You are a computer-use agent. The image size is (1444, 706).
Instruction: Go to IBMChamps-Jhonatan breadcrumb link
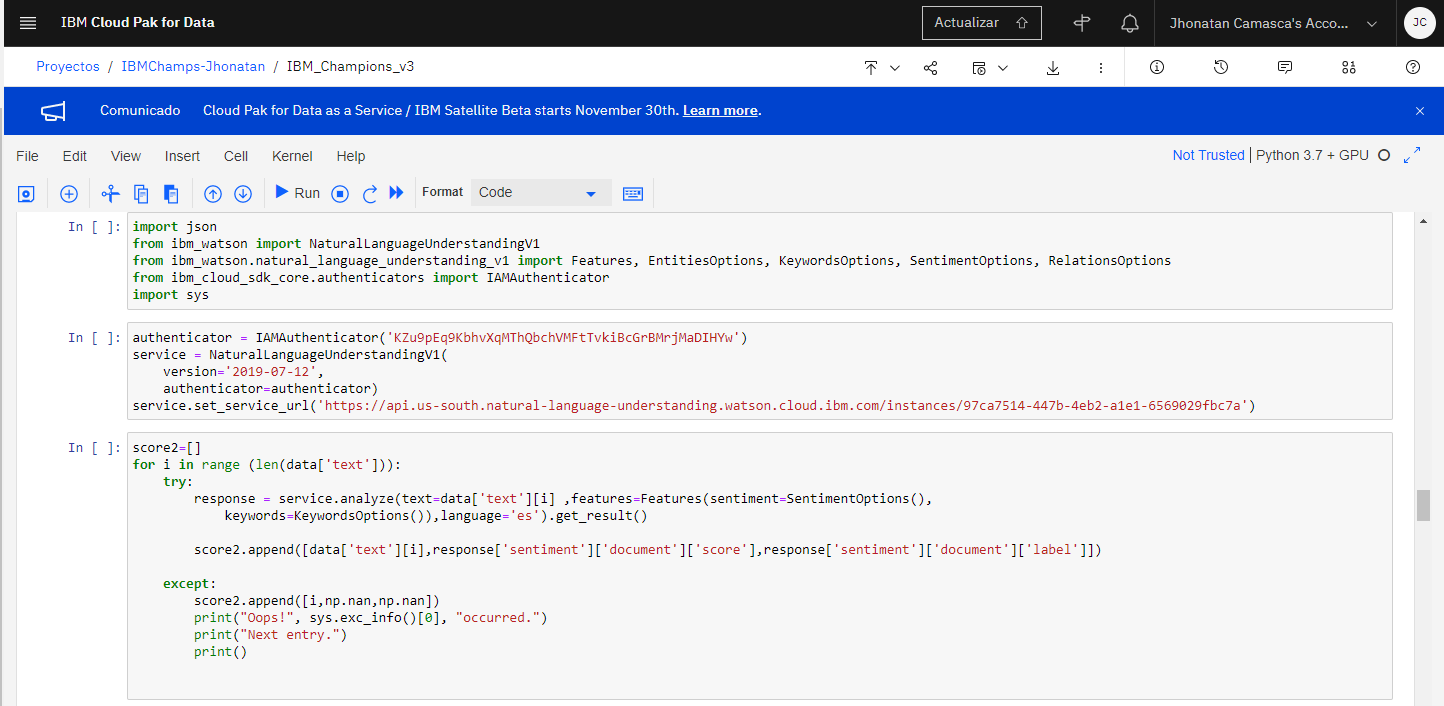point(193,67)
